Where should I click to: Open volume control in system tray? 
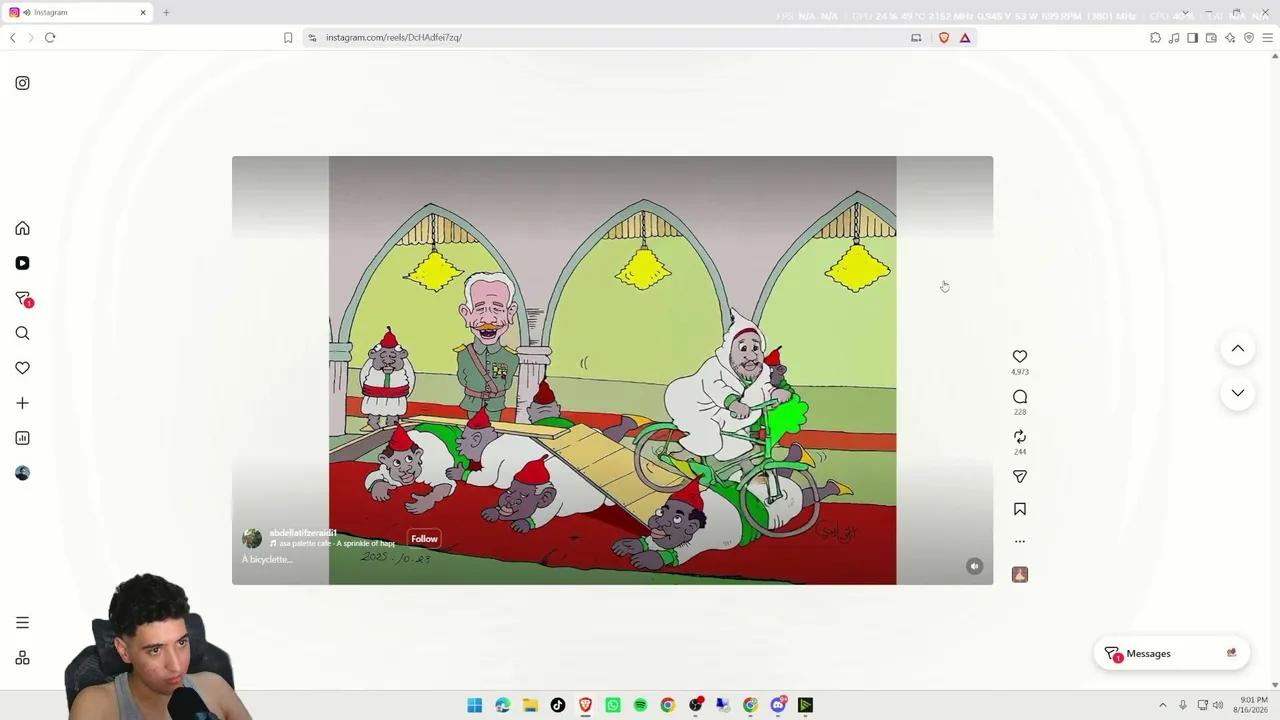click(1219, 705)
